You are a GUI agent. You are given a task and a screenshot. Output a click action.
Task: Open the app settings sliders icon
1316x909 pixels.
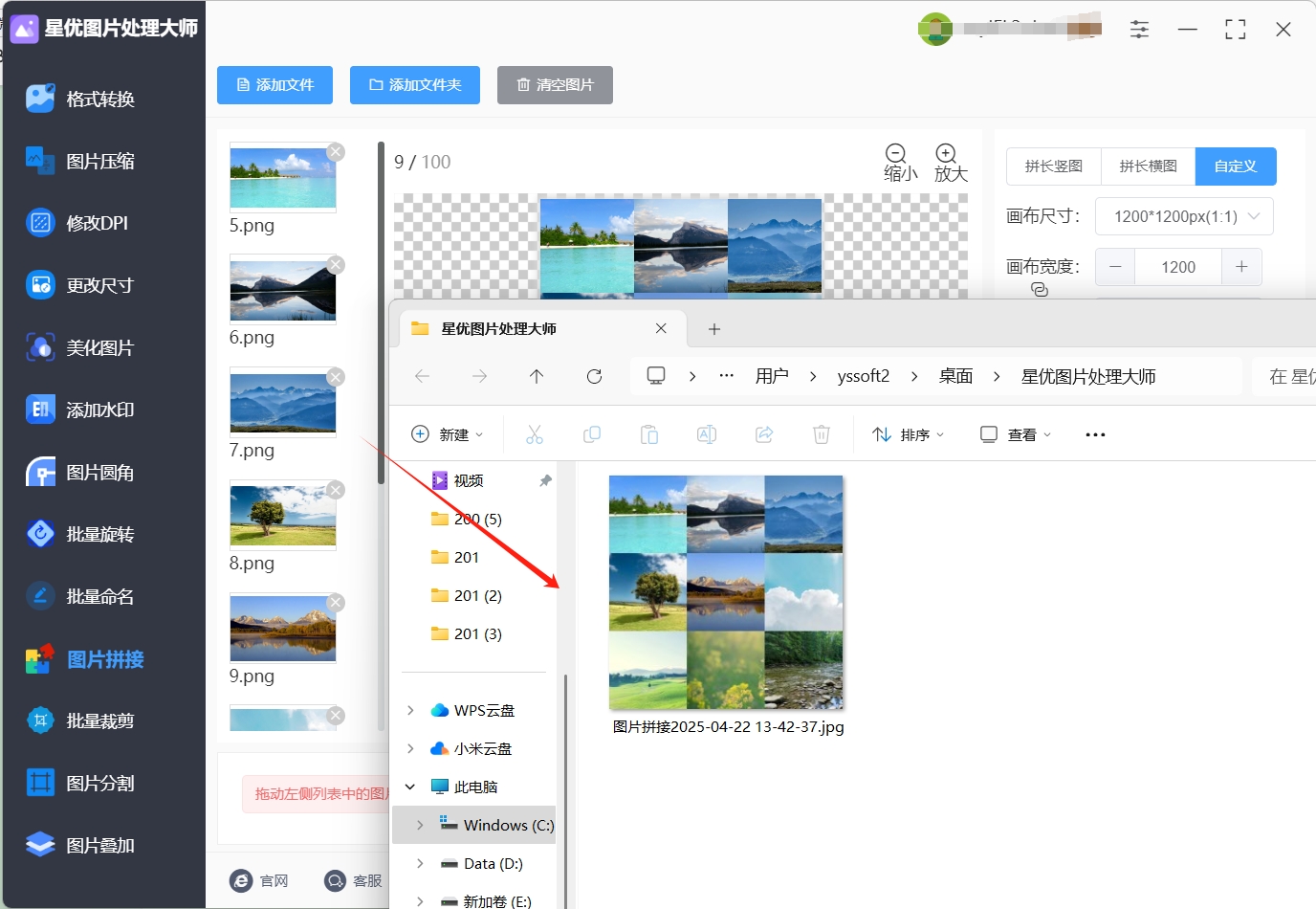click(1139, 29)
